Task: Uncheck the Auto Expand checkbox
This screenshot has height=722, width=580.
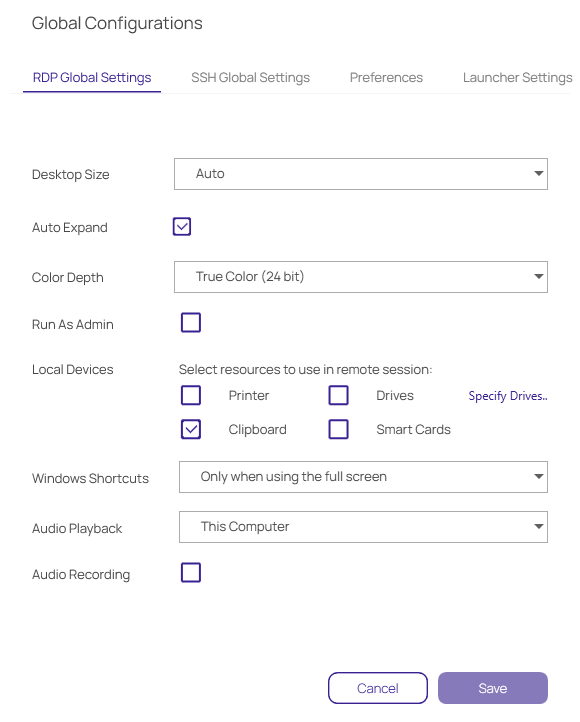Action: pyautogui.click(x=182, y=227)
